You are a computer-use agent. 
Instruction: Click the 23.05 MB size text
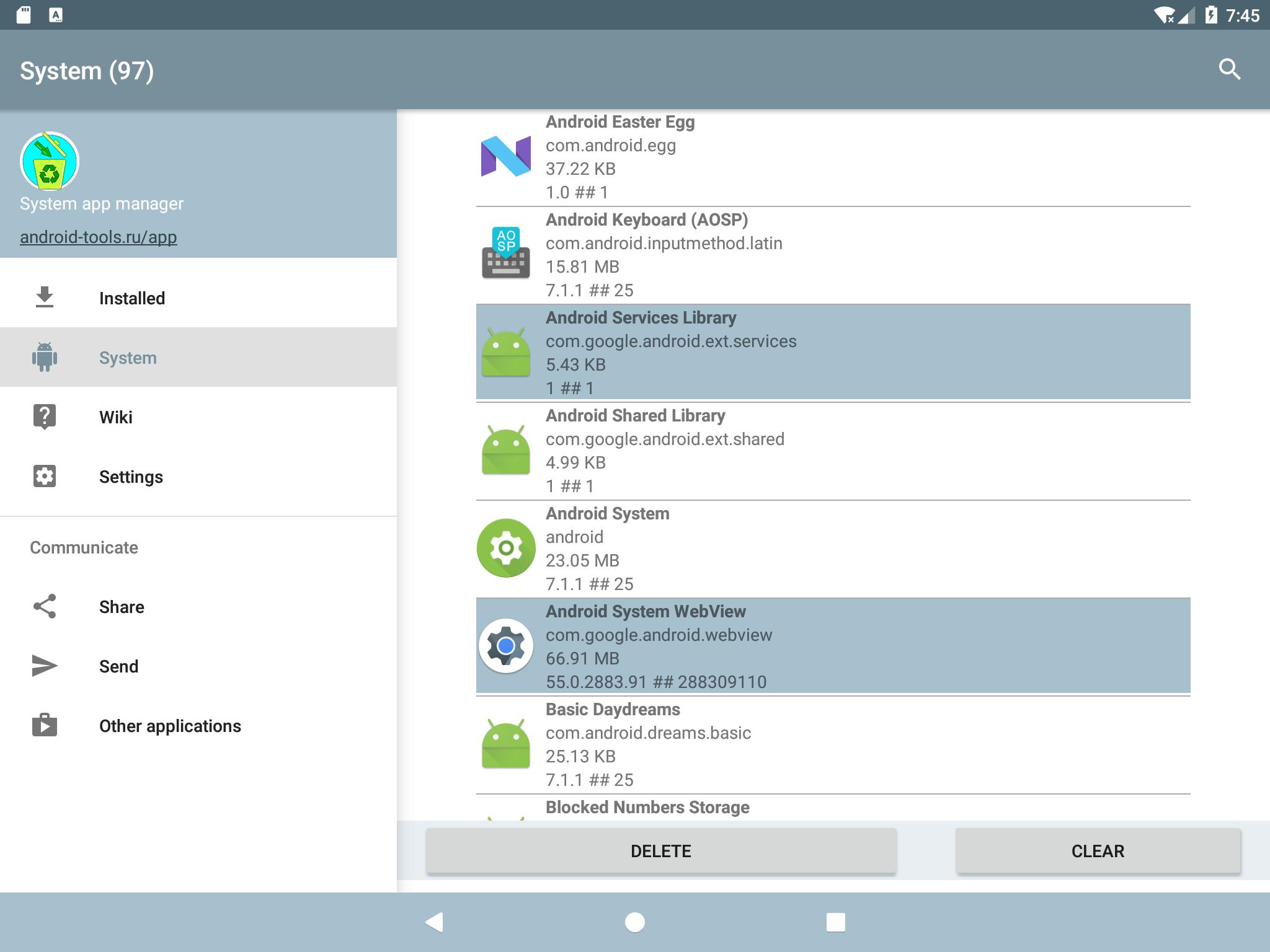coord(582,561)
